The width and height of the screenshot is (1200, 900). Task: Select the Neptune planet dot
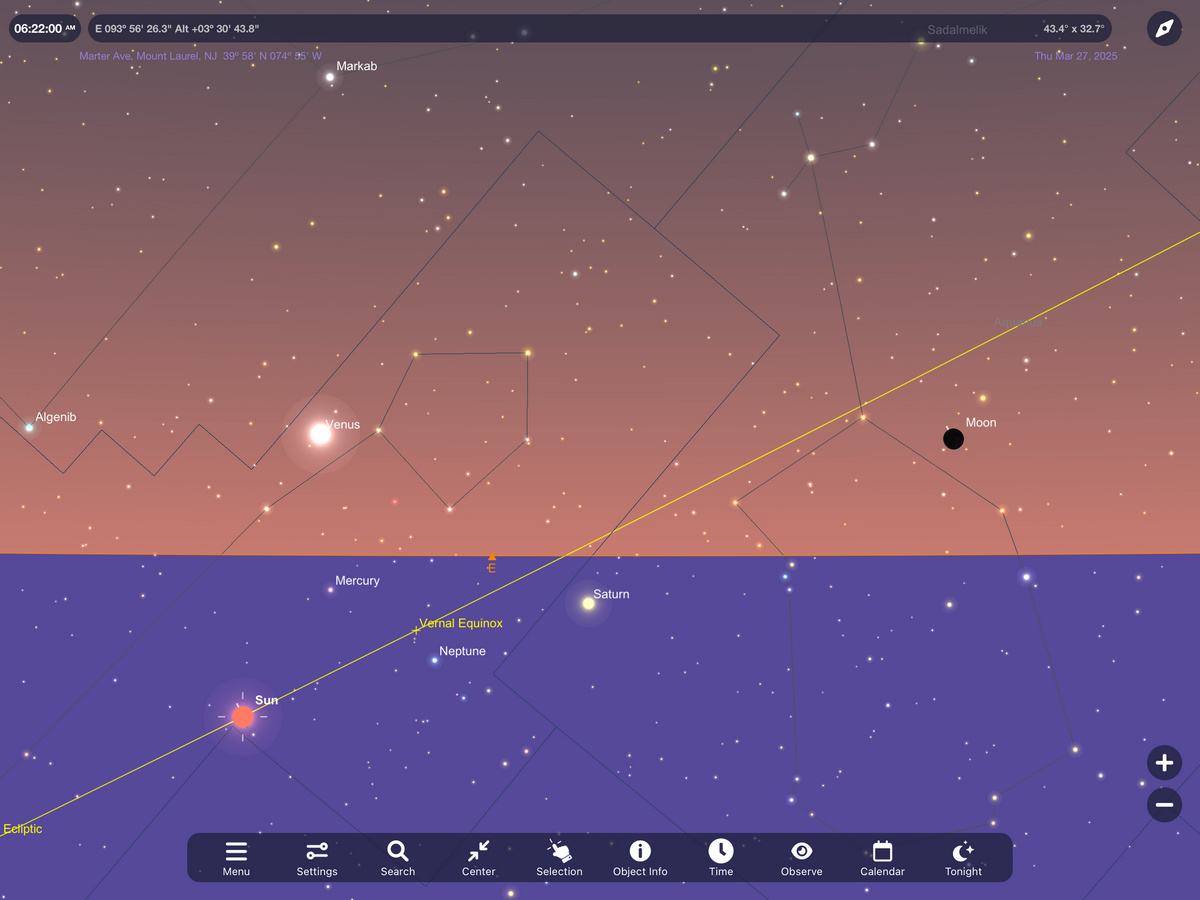pos(435,660)
